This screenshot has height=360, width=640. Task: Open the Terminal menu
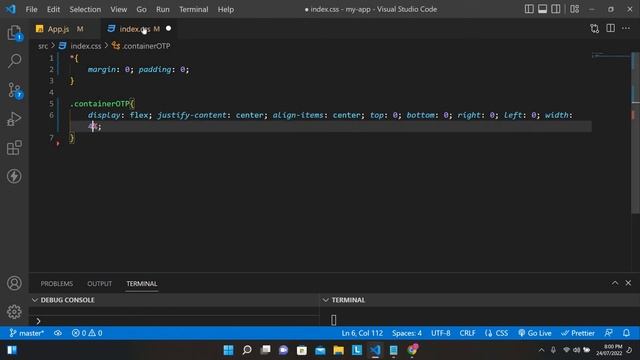point(193,9)
